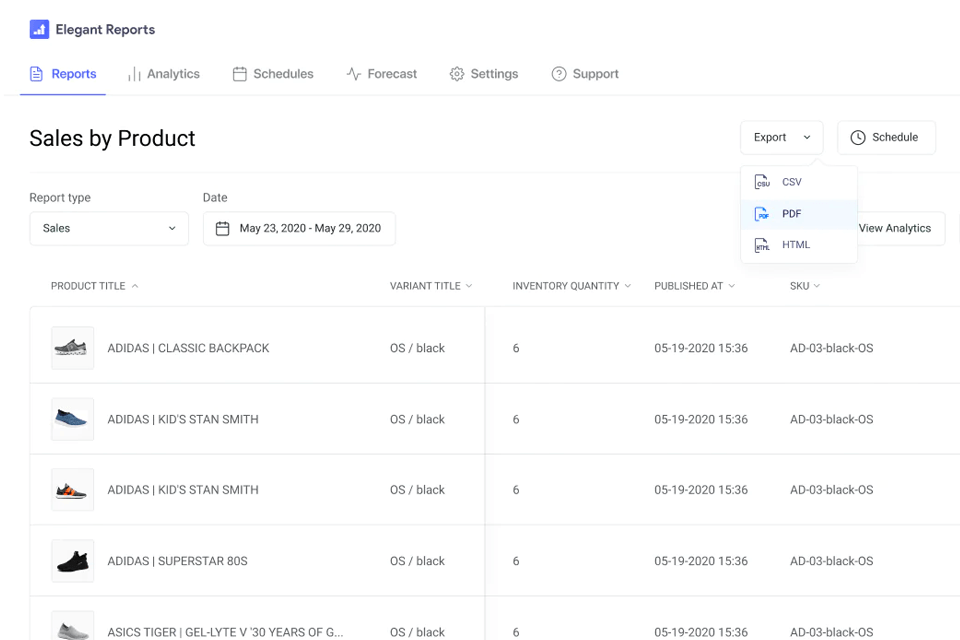Click the Support question mark icon
This screenshot has width=960, height=640.
558,74
